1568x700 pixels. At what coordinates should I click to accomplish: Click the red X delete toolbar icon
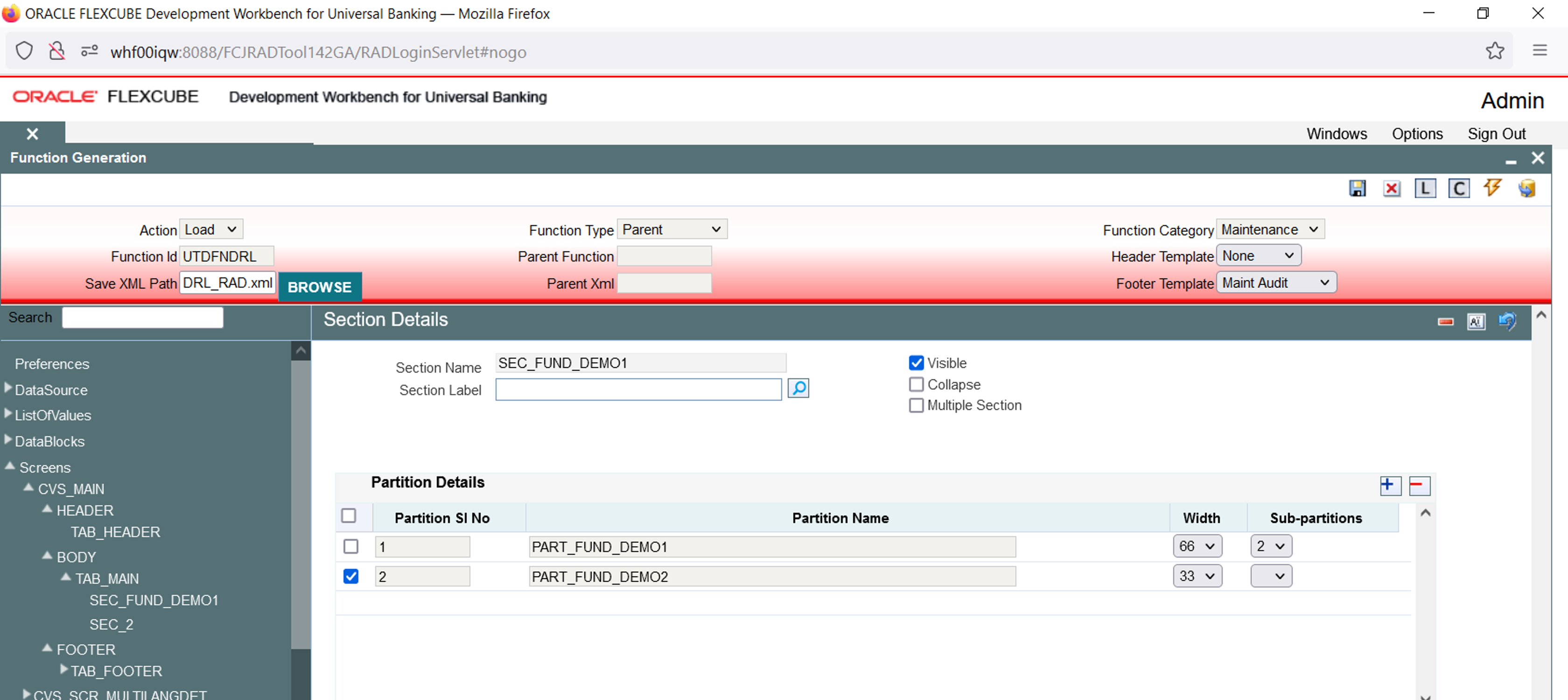[1391, 188]
